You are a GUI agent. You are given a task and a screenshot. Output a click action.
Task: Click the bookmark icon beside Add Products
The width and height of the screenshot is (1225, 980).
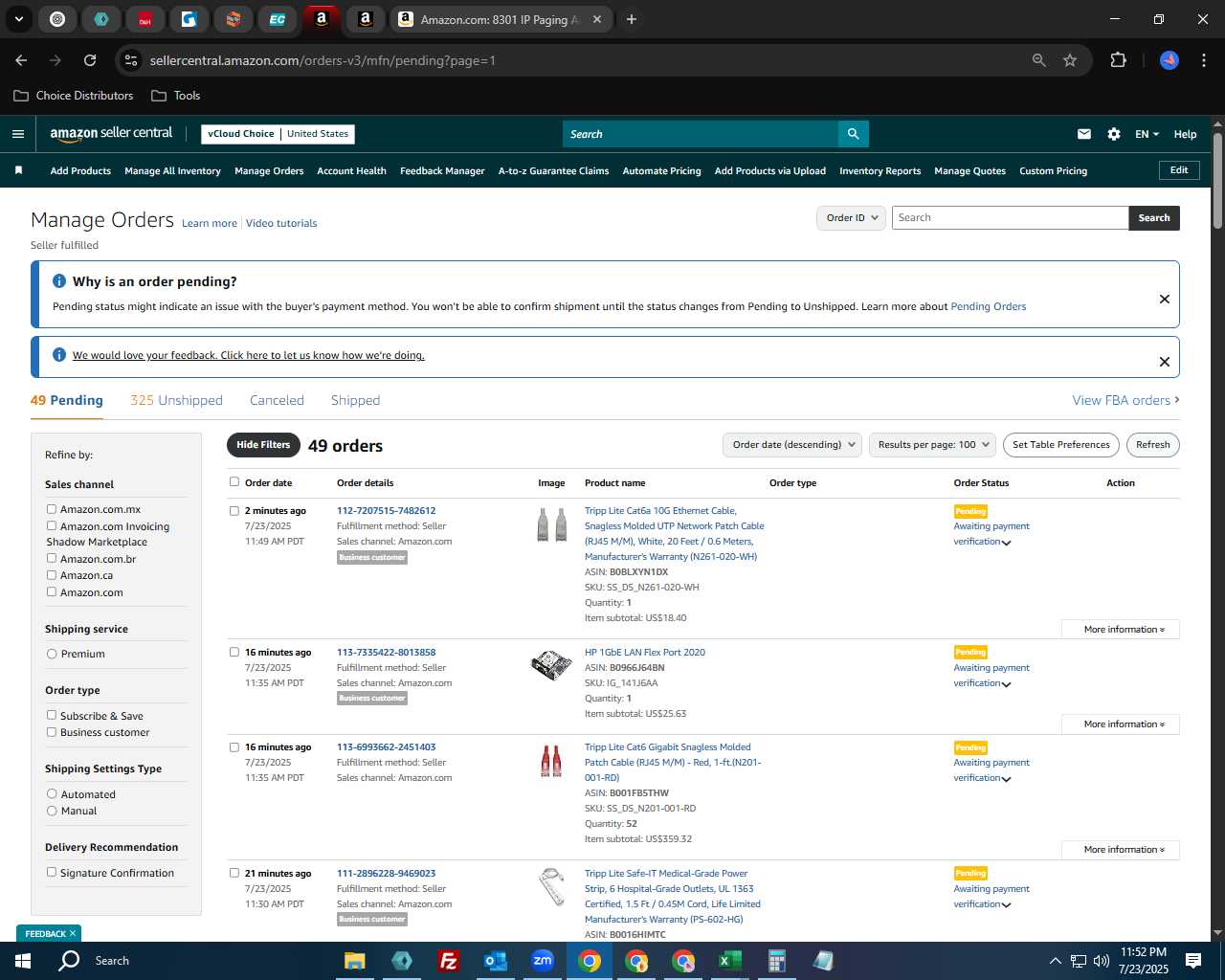pos(18,170)
